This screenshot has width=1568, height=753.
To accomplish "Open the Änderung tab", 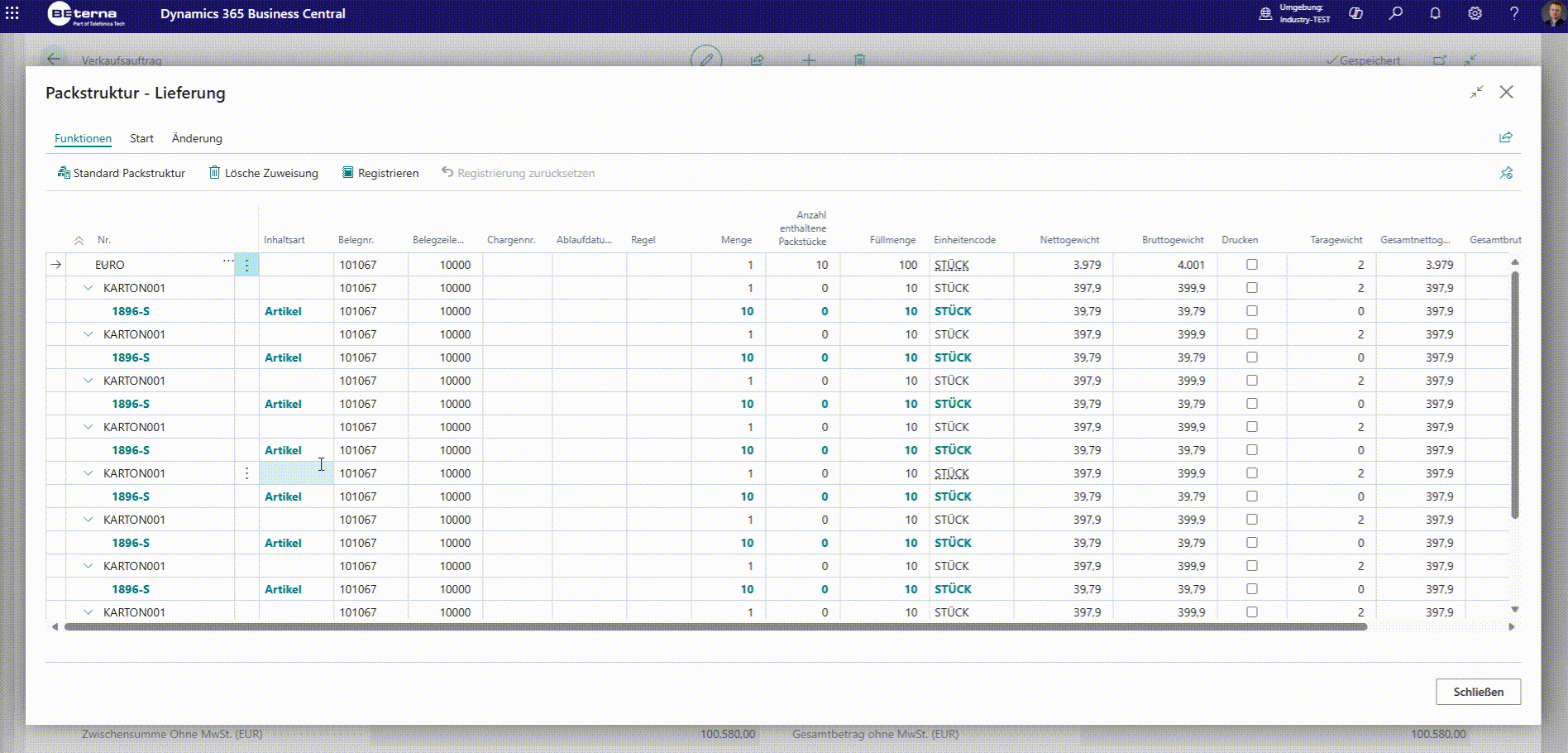I will pos(197,138).
